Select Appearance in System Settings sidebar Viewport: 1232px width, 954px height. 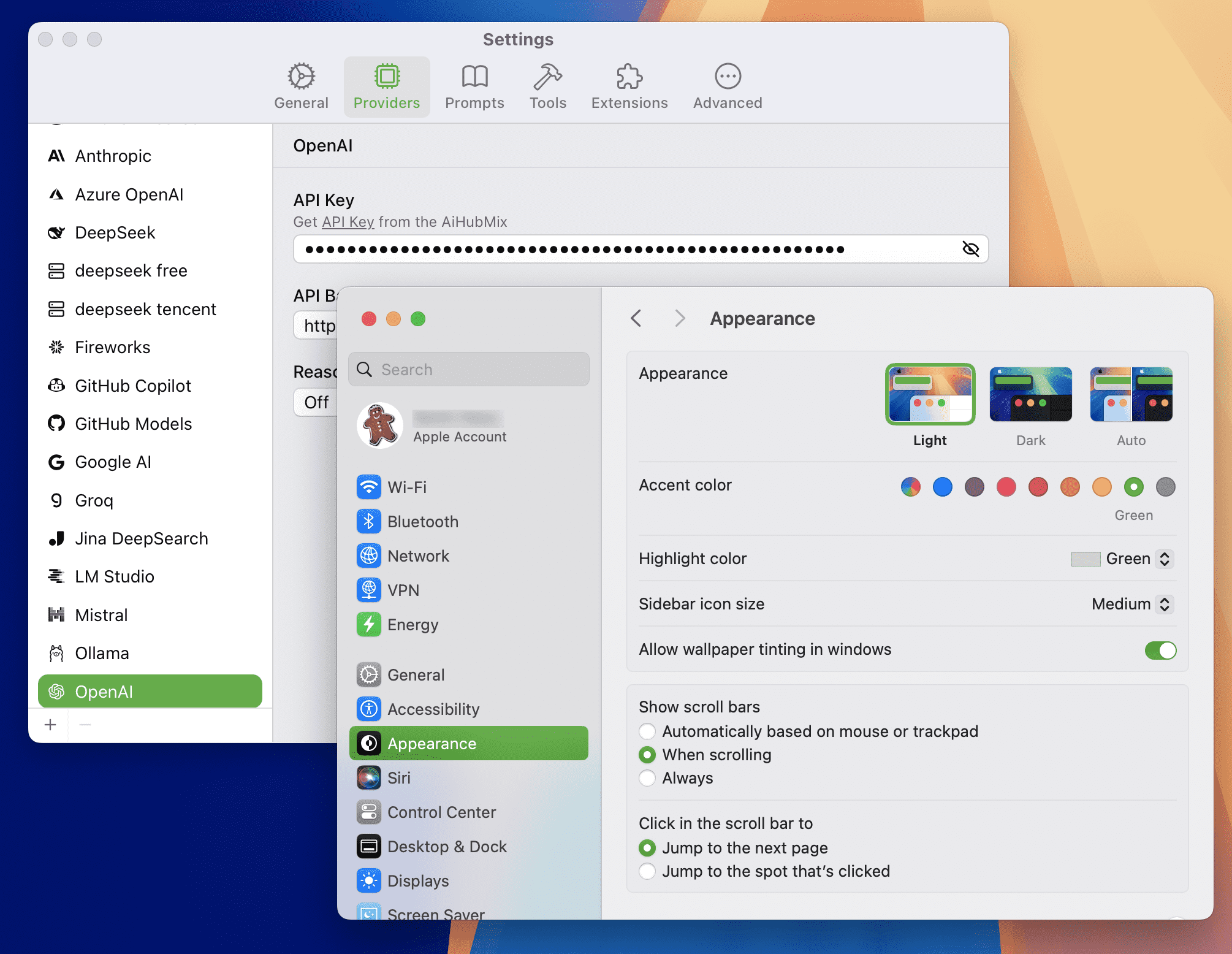point(469,744)
